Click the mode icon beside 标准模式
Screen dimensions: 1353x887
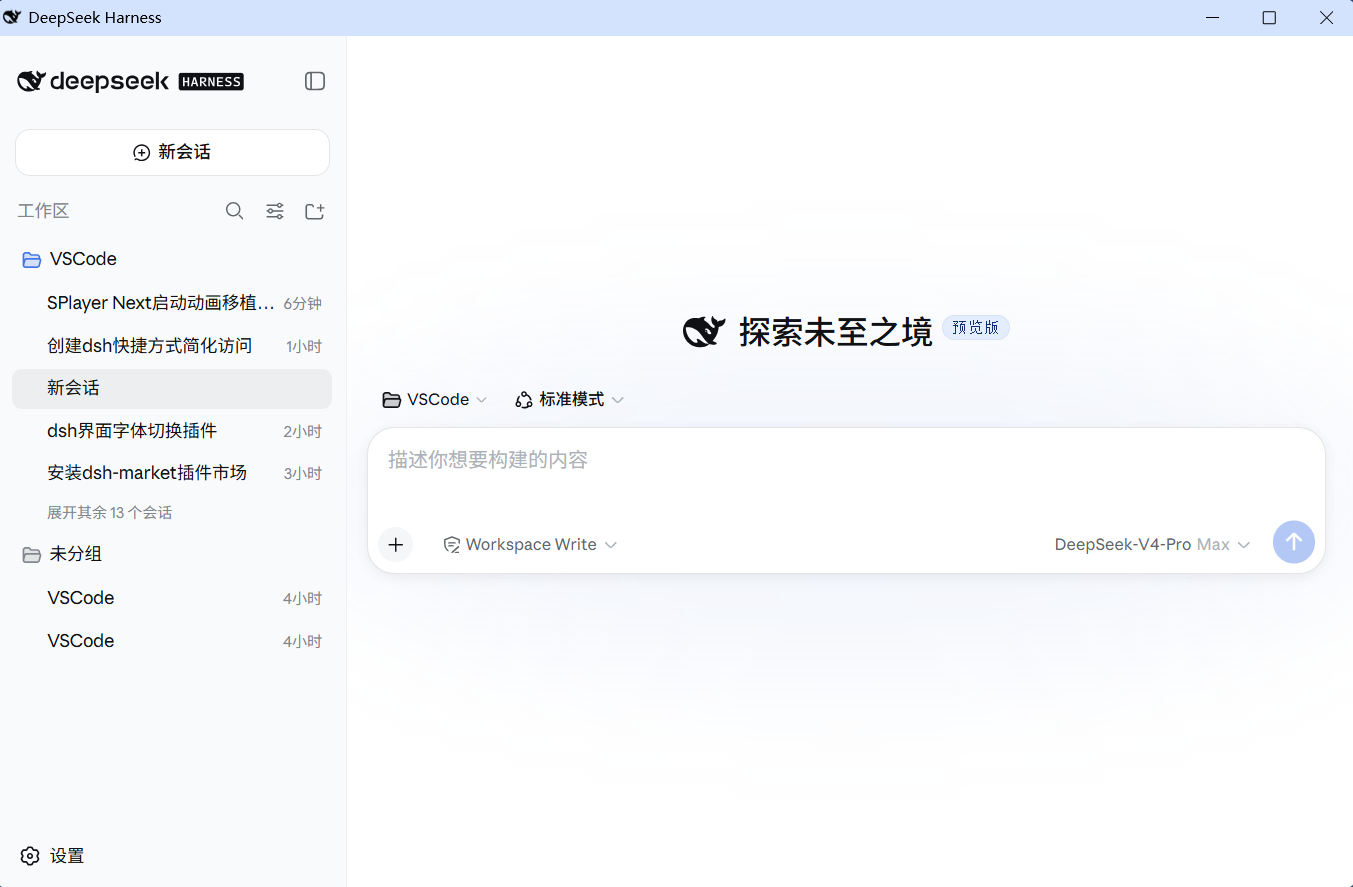click(x=523, y=400)
